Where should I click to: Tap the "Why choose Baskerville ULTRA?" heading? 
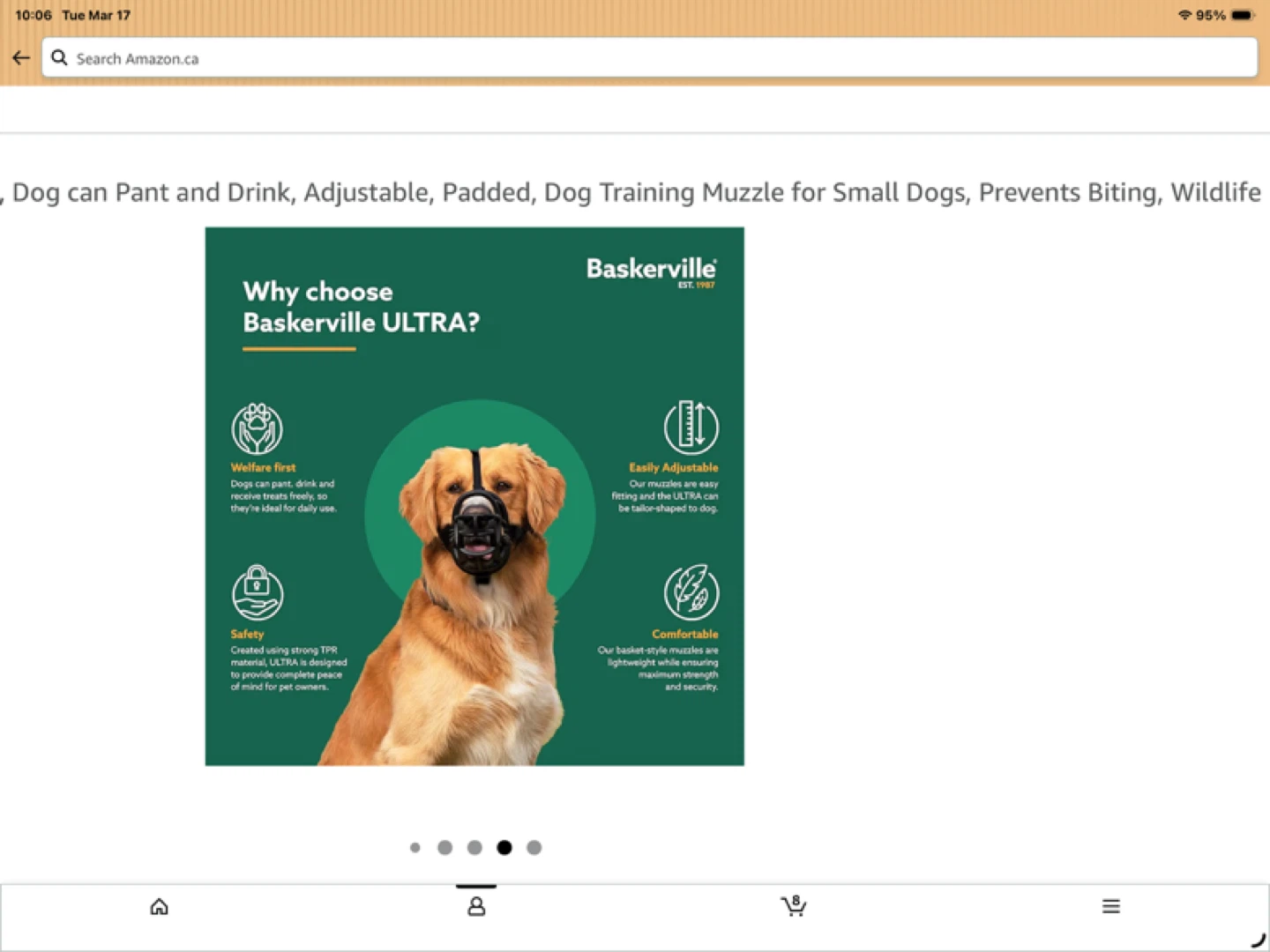coord(362,307)
